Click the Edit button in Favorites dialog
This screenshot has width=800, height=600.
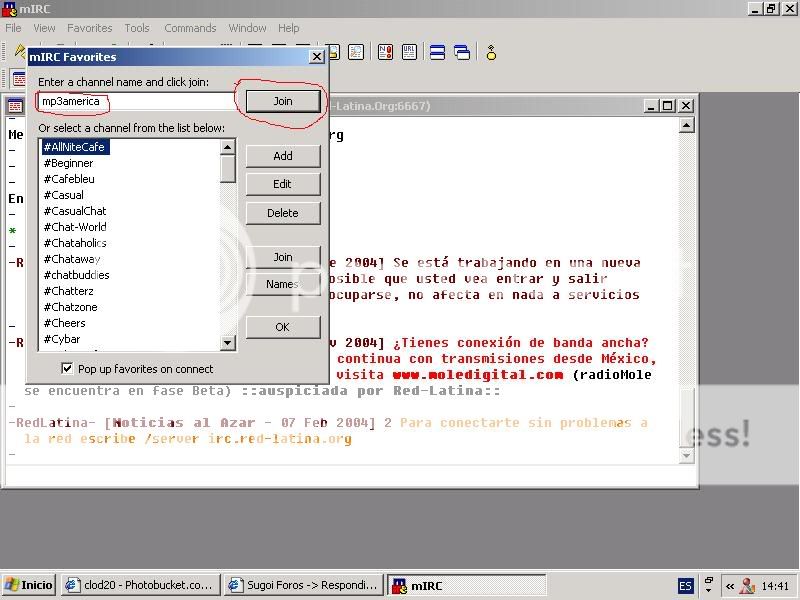click(283, 184)
